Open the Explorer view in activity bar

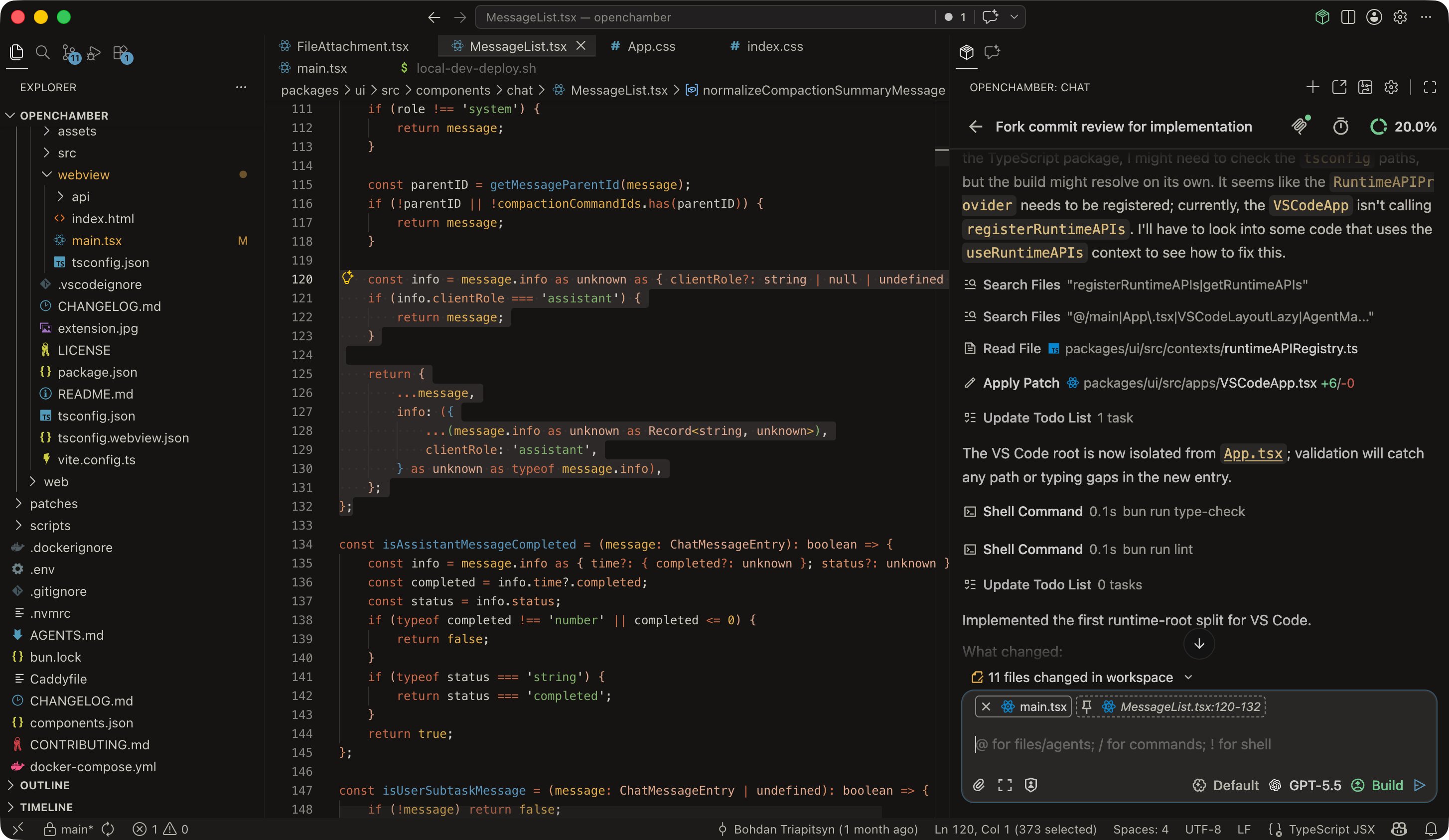16,53
